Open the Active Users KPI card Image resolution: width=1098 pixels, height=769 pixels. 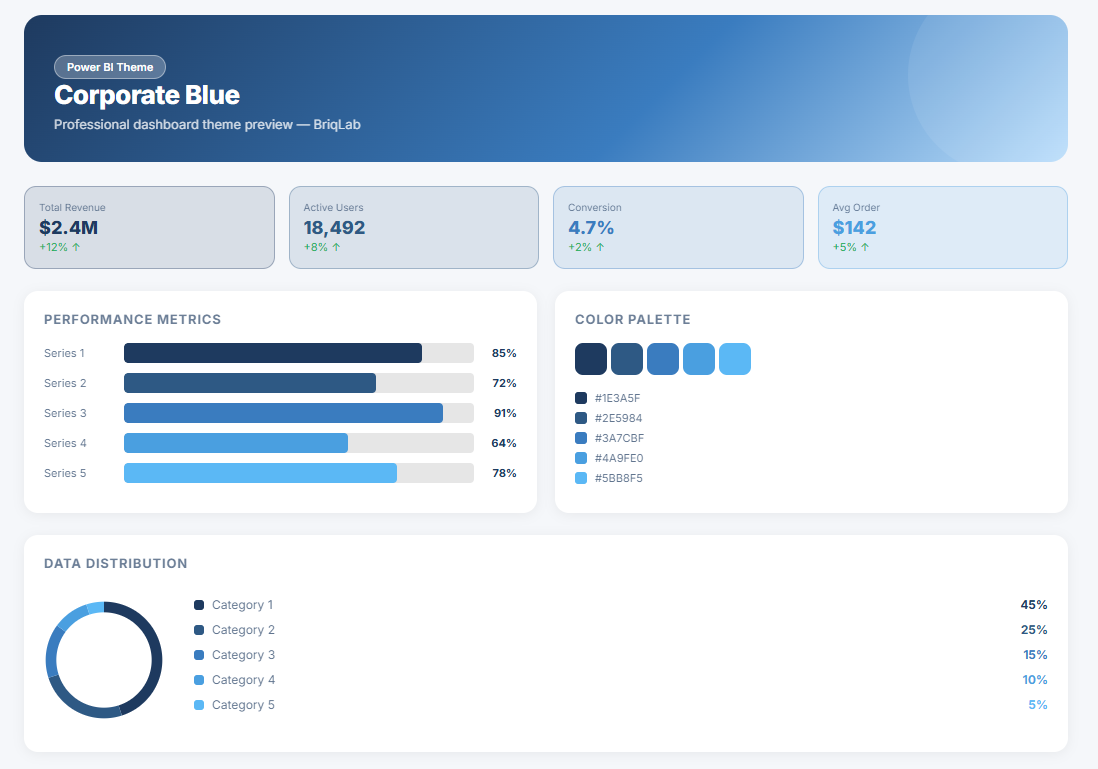tap(413, 227)
